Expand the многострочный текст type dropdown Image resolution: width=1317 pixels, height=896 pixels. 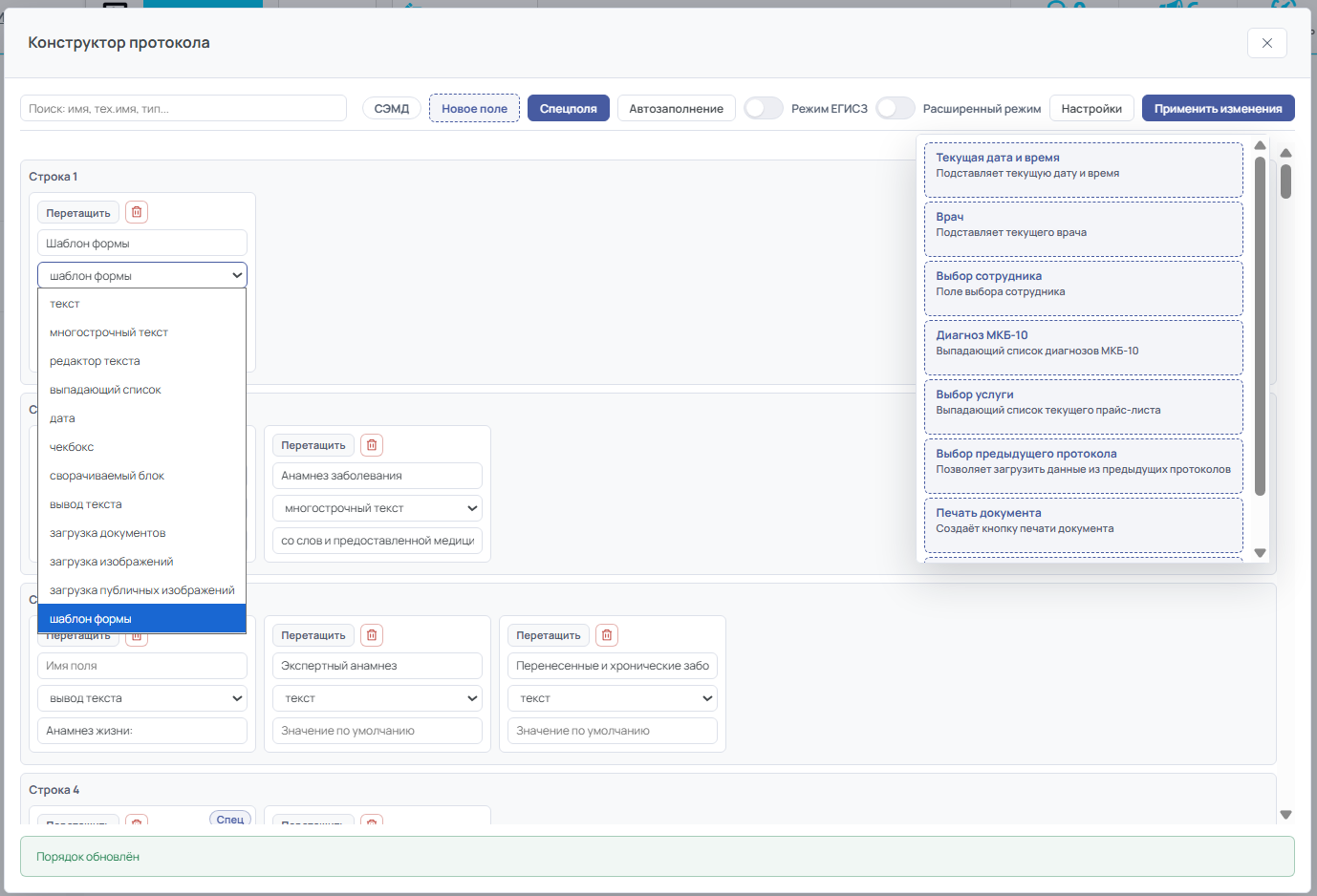coord(378,508)
